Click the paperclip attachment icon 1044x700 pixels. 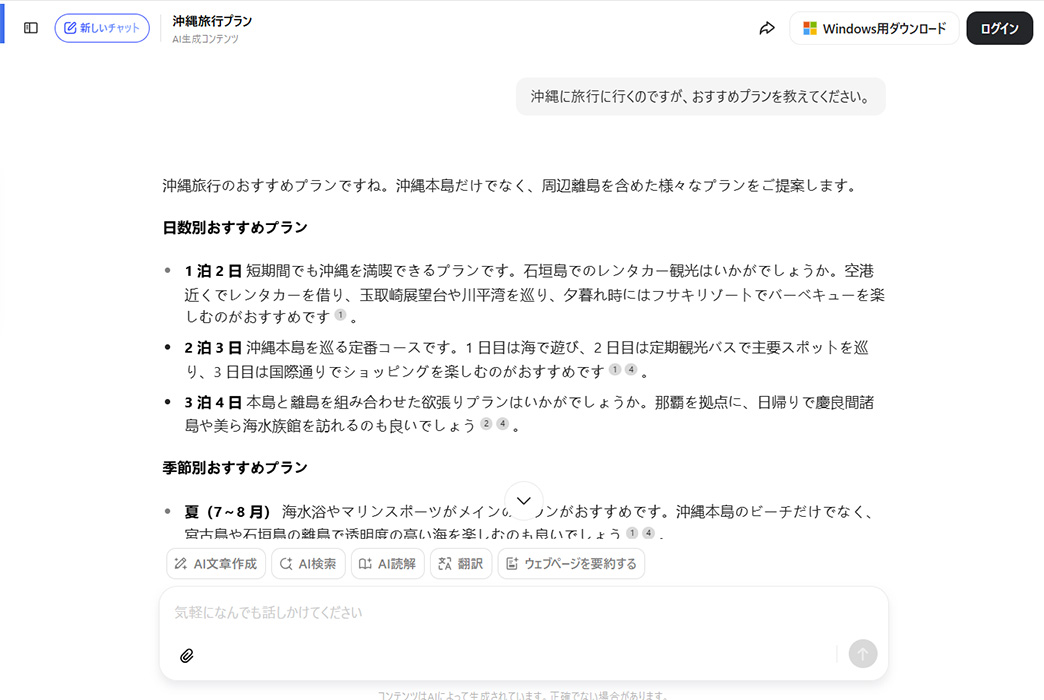pyautogui.click(x=186, y=656)
